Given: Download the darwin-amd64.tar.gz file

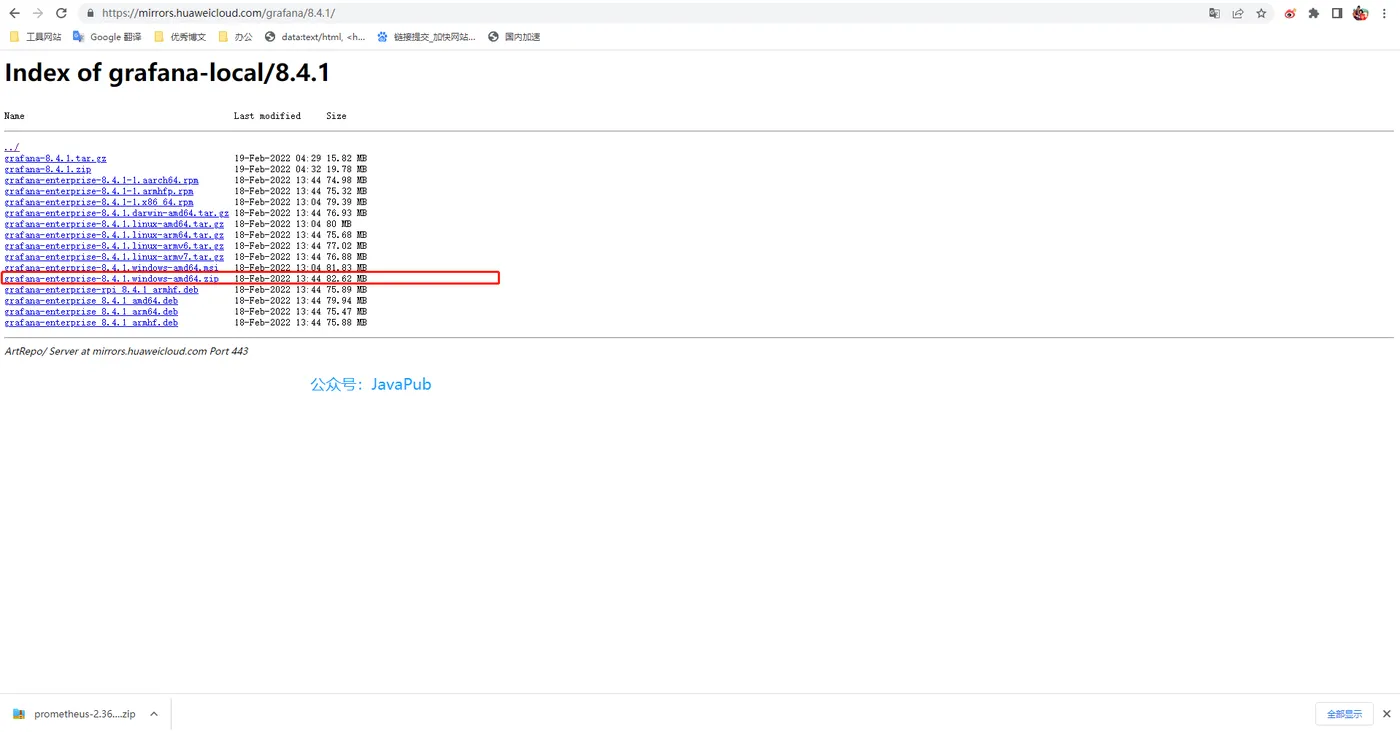Looking at the screenshot, I should point(116,213).
